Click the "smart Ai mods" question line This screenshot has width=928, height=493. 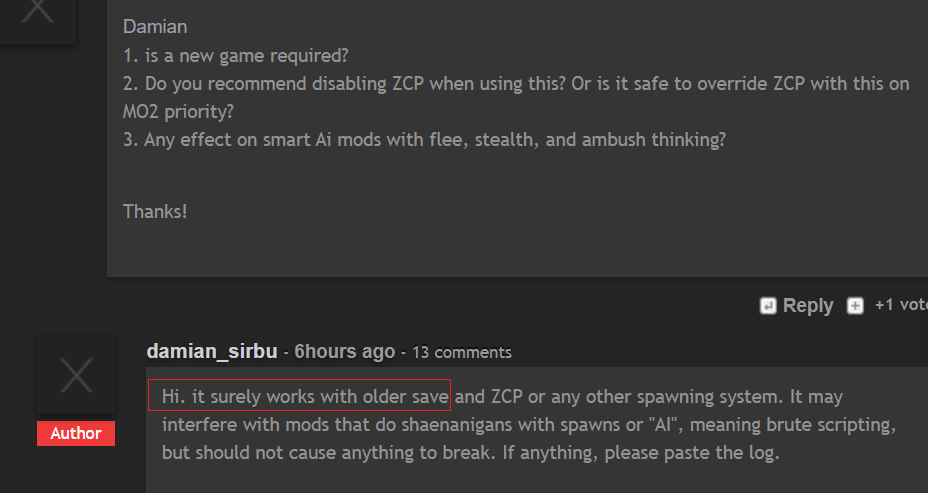(x=424, y=139)
